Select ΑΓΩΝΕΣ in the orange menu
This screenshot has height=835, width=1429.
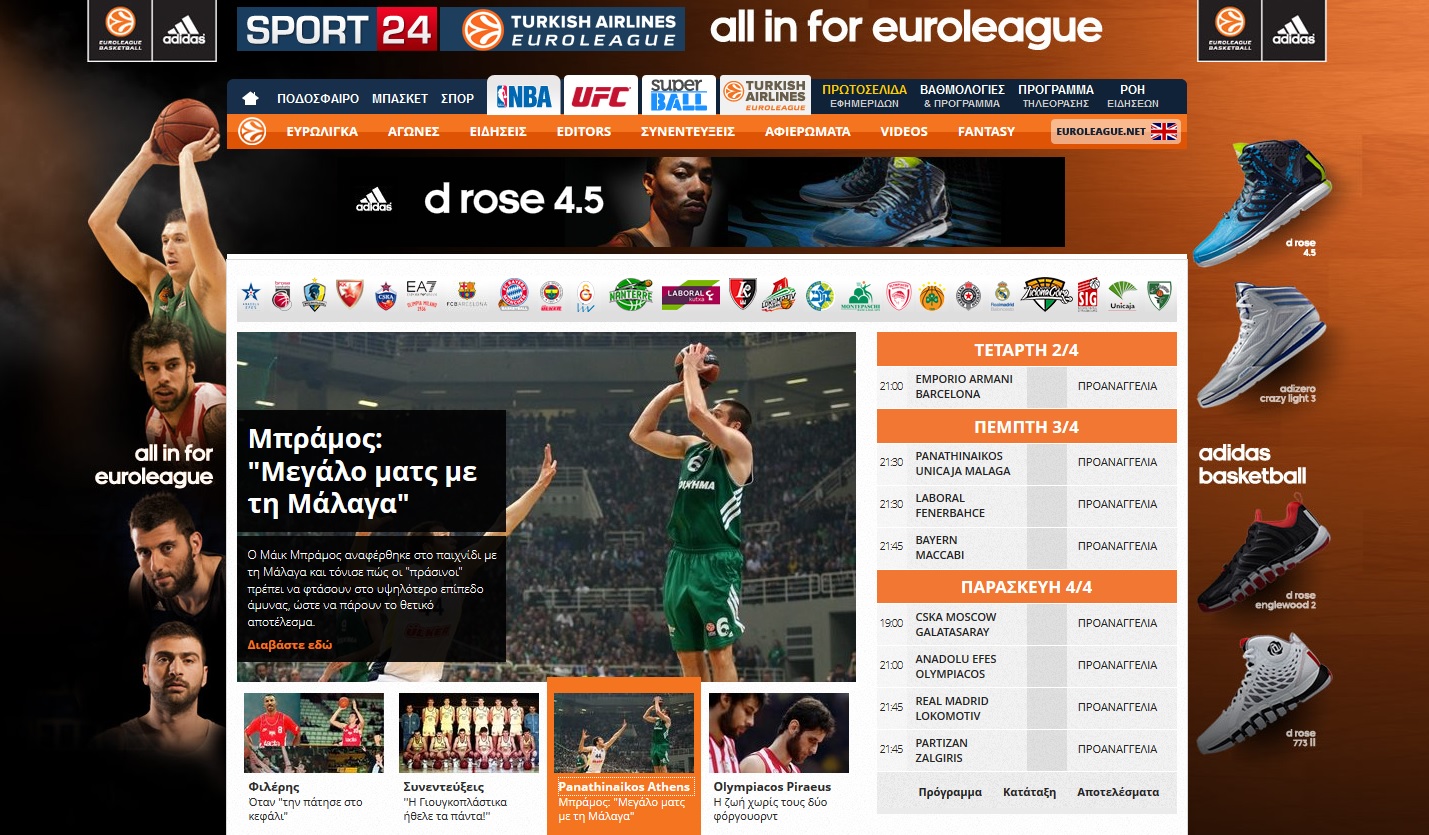(414, 131)
